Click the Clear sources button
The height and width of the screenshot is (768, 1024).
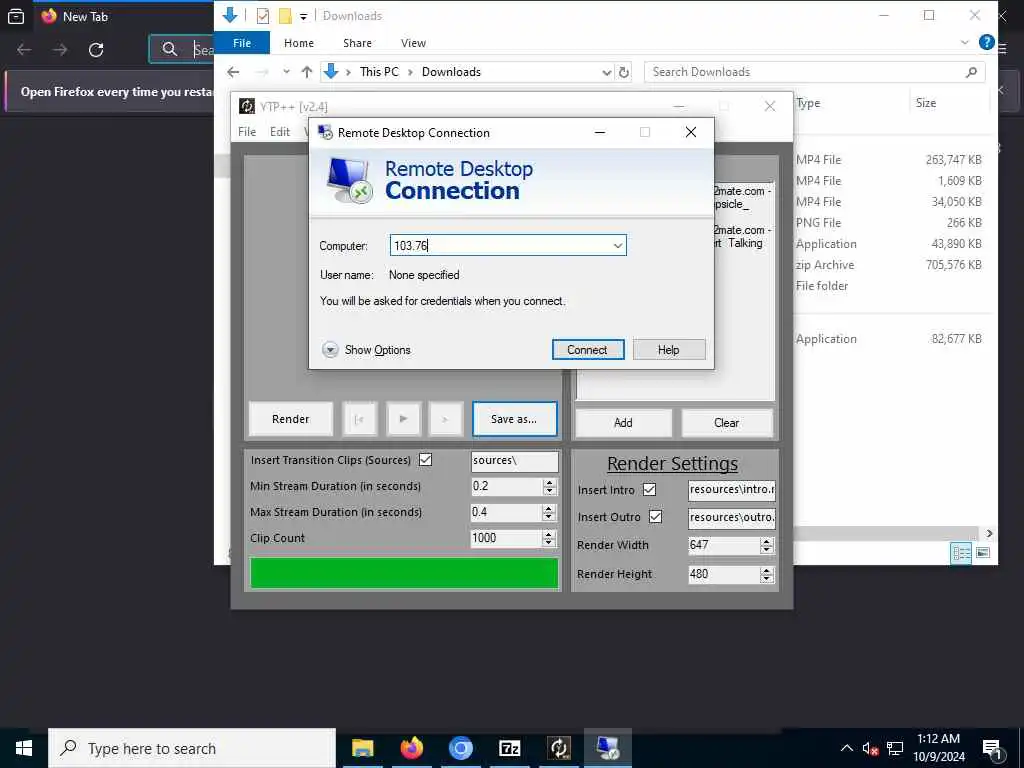click(727, 423)
